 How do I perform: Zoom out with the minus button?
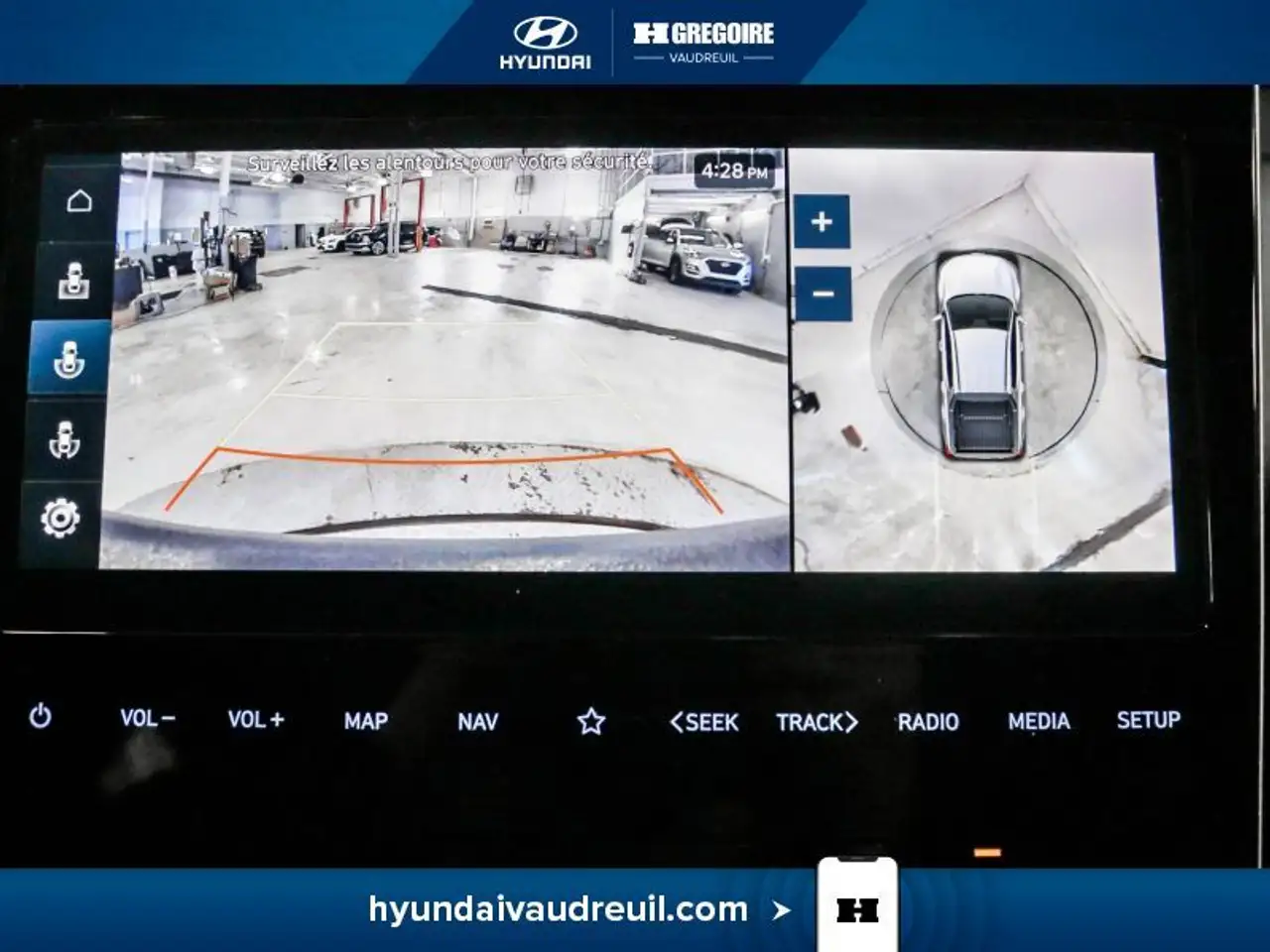pos(823,294)
